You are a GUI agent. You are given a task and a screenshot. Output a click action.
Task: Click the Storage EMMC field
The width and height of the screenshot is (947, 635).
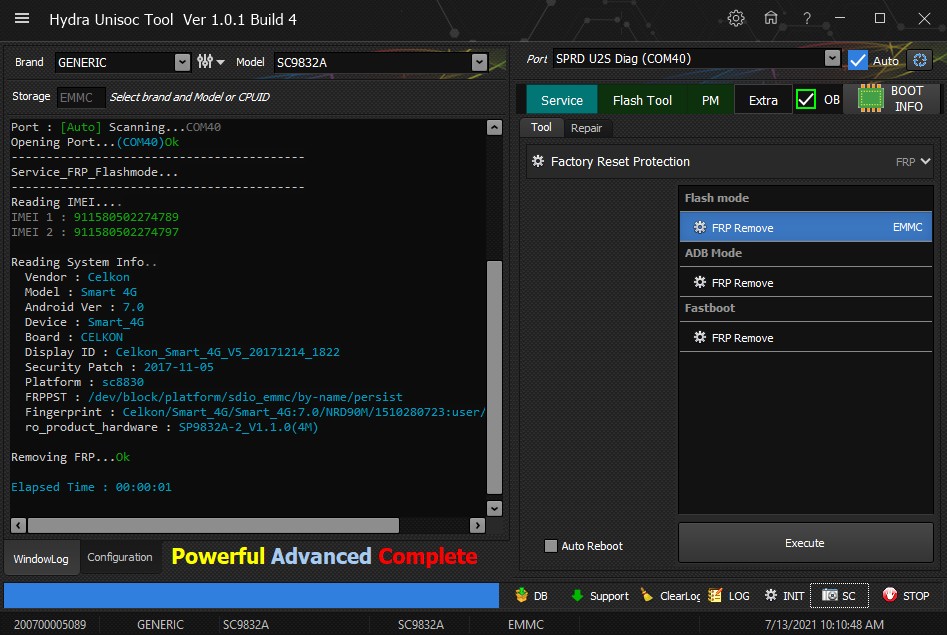[x=81, y=97]
